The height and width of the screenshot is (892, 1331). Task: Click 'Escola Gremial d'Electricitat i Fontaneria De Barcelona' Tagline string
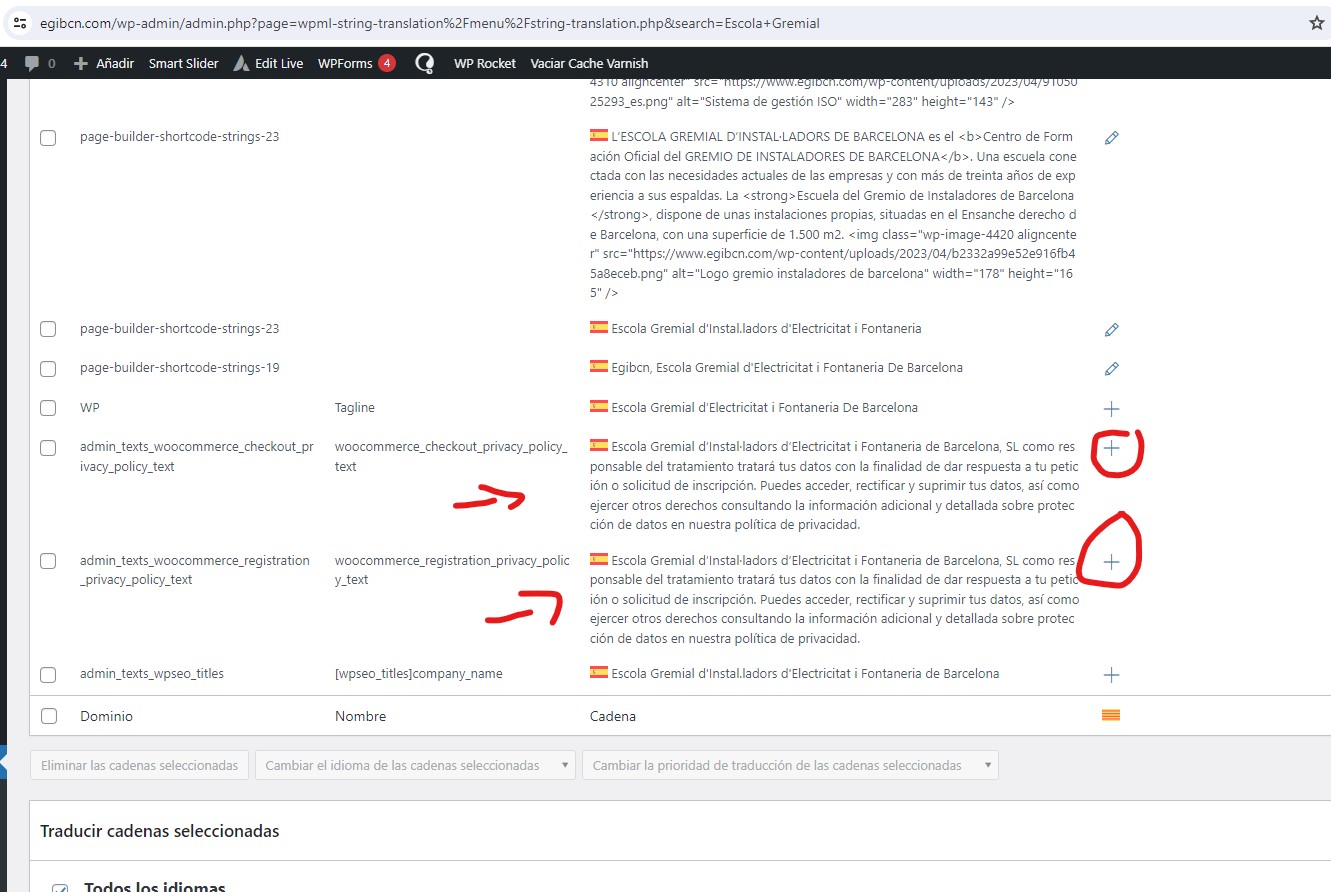[x=765, y=408]
